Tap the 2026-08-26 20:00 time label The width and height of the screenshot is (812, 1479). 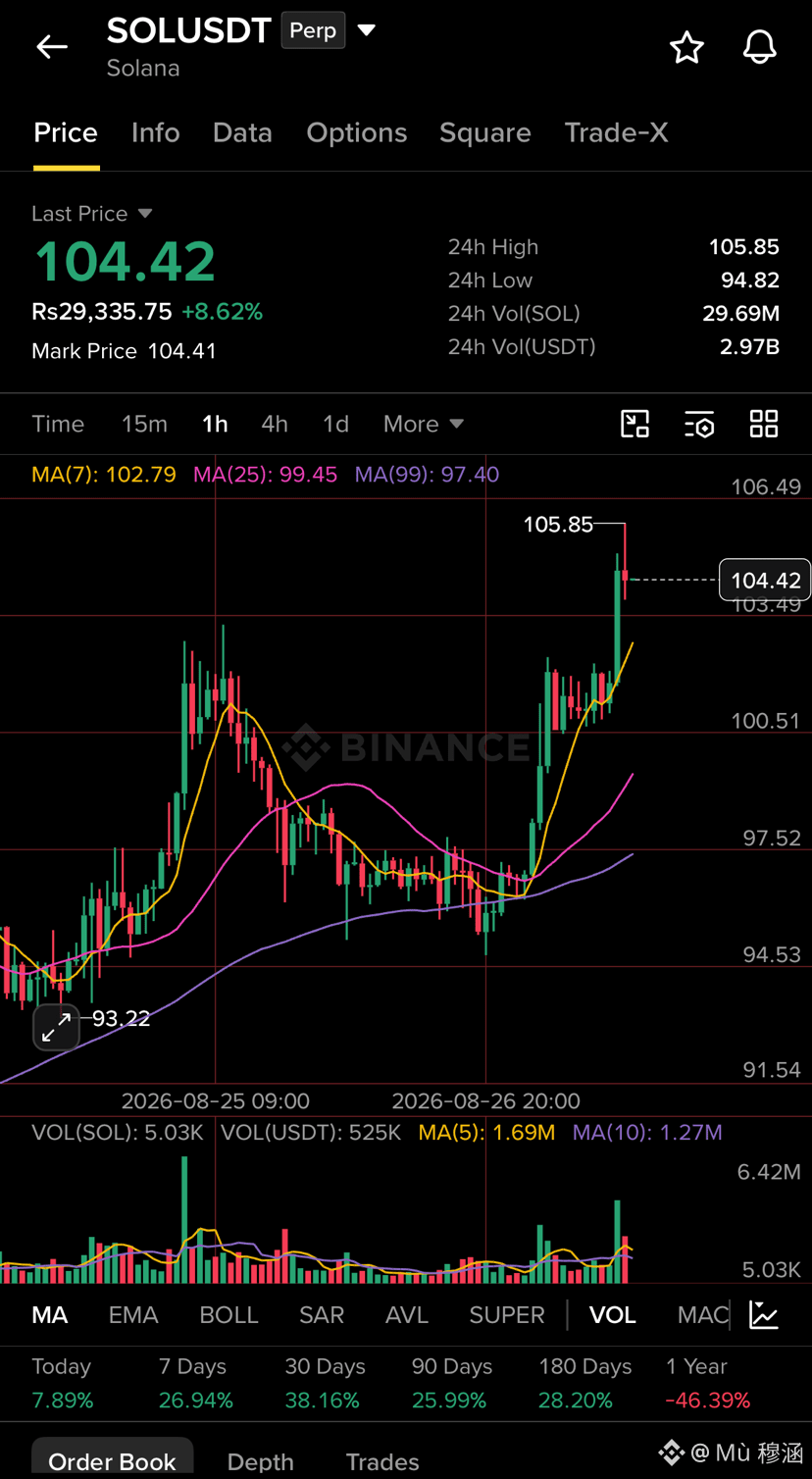coord(485,1101)
